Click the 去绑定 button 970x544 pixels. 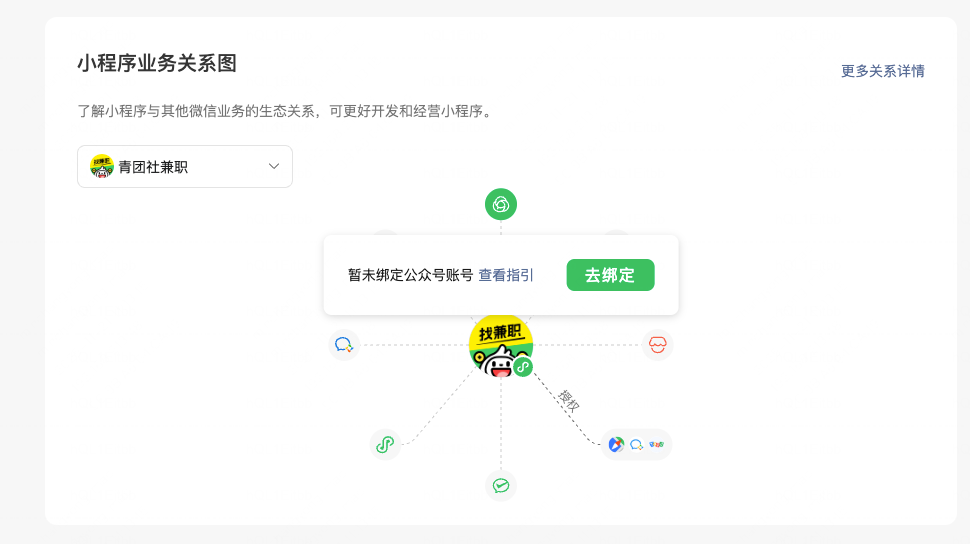point(610,275)
